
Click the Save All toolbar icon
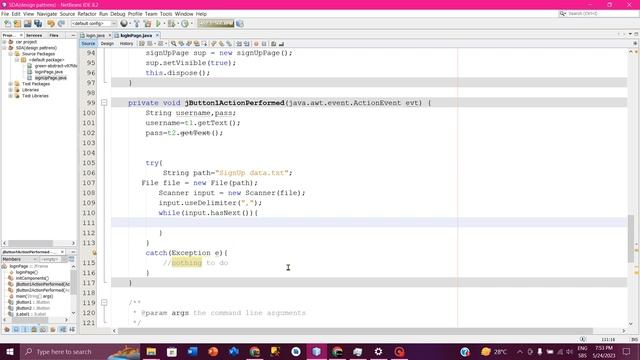(38, 24)
